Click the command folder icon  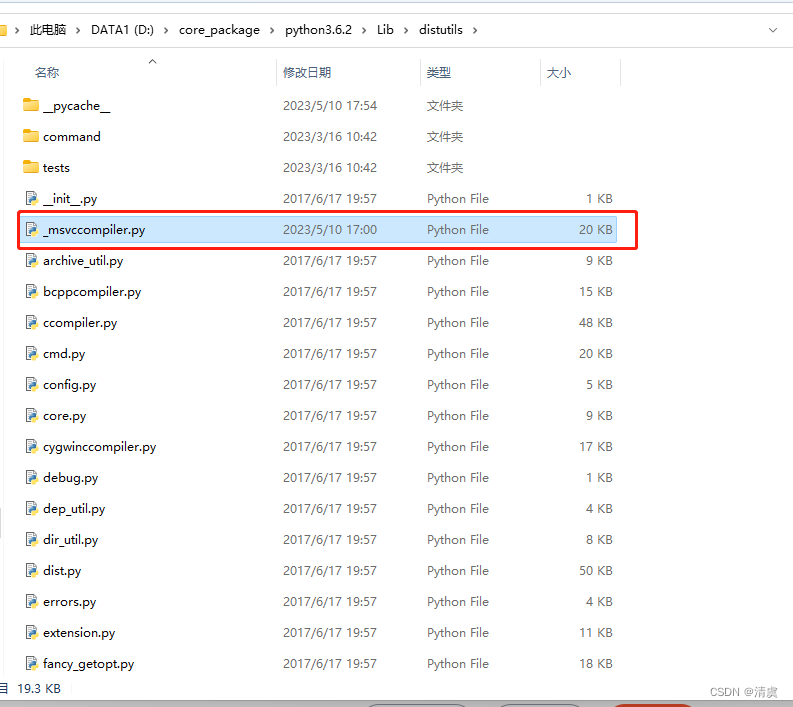coord(30,136)
